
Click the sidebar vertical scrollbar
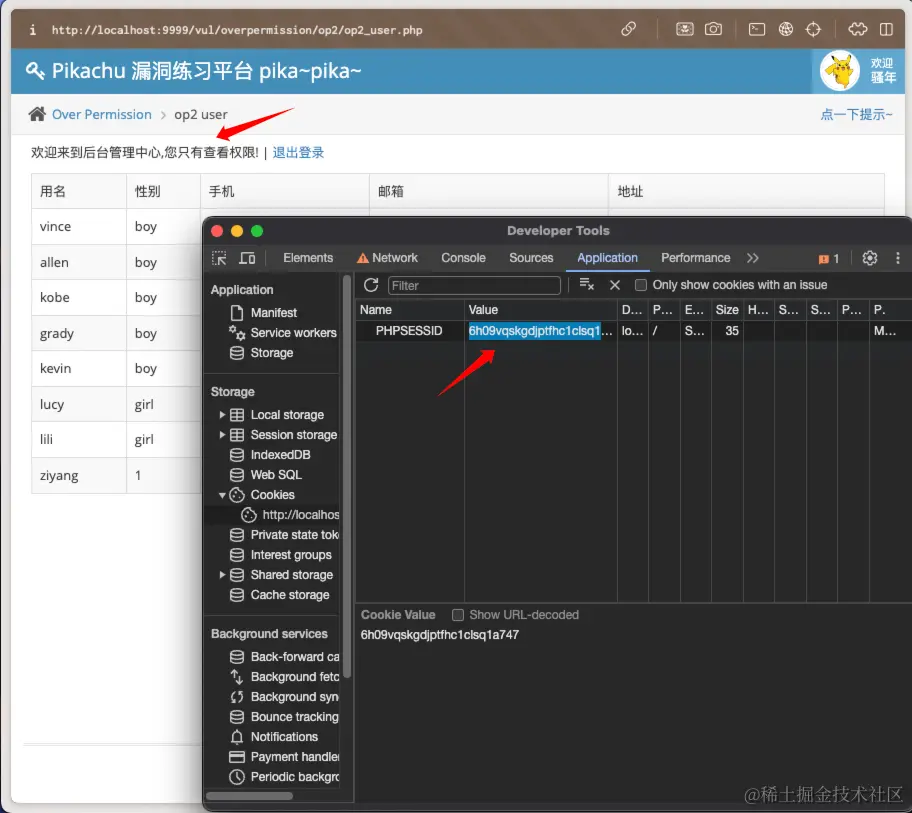347,477
